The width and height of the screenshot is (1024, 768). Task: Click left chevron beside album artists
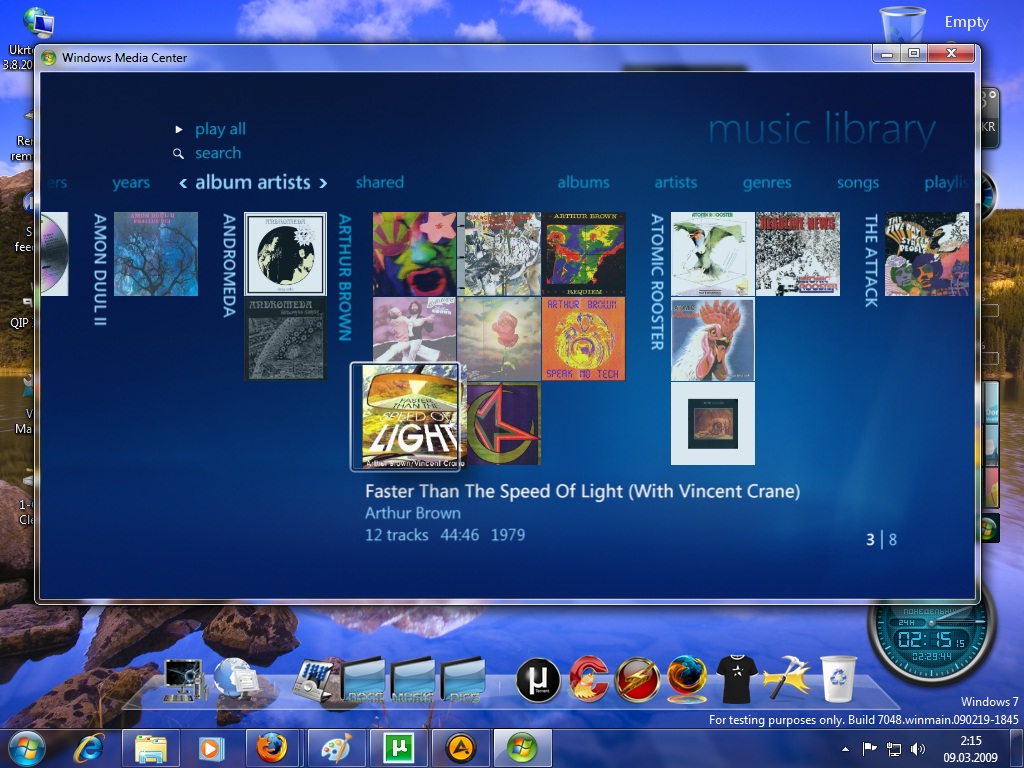click(184, 184)
